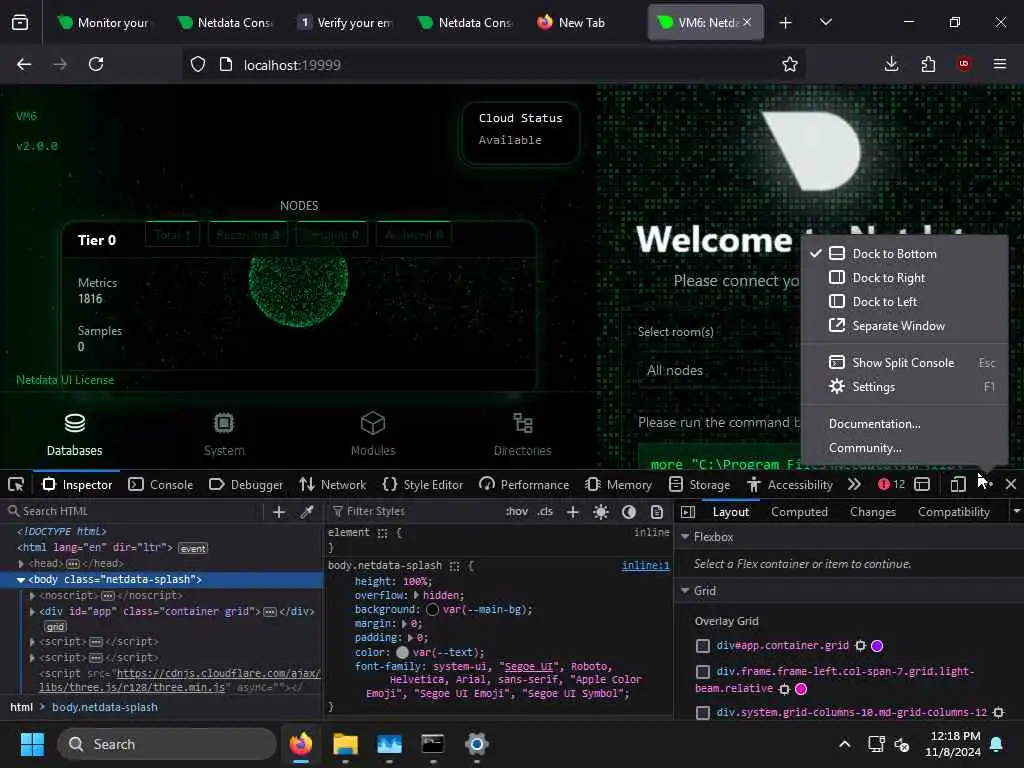
Task: Bookmark this page star icon
Action: click(790, 64)
